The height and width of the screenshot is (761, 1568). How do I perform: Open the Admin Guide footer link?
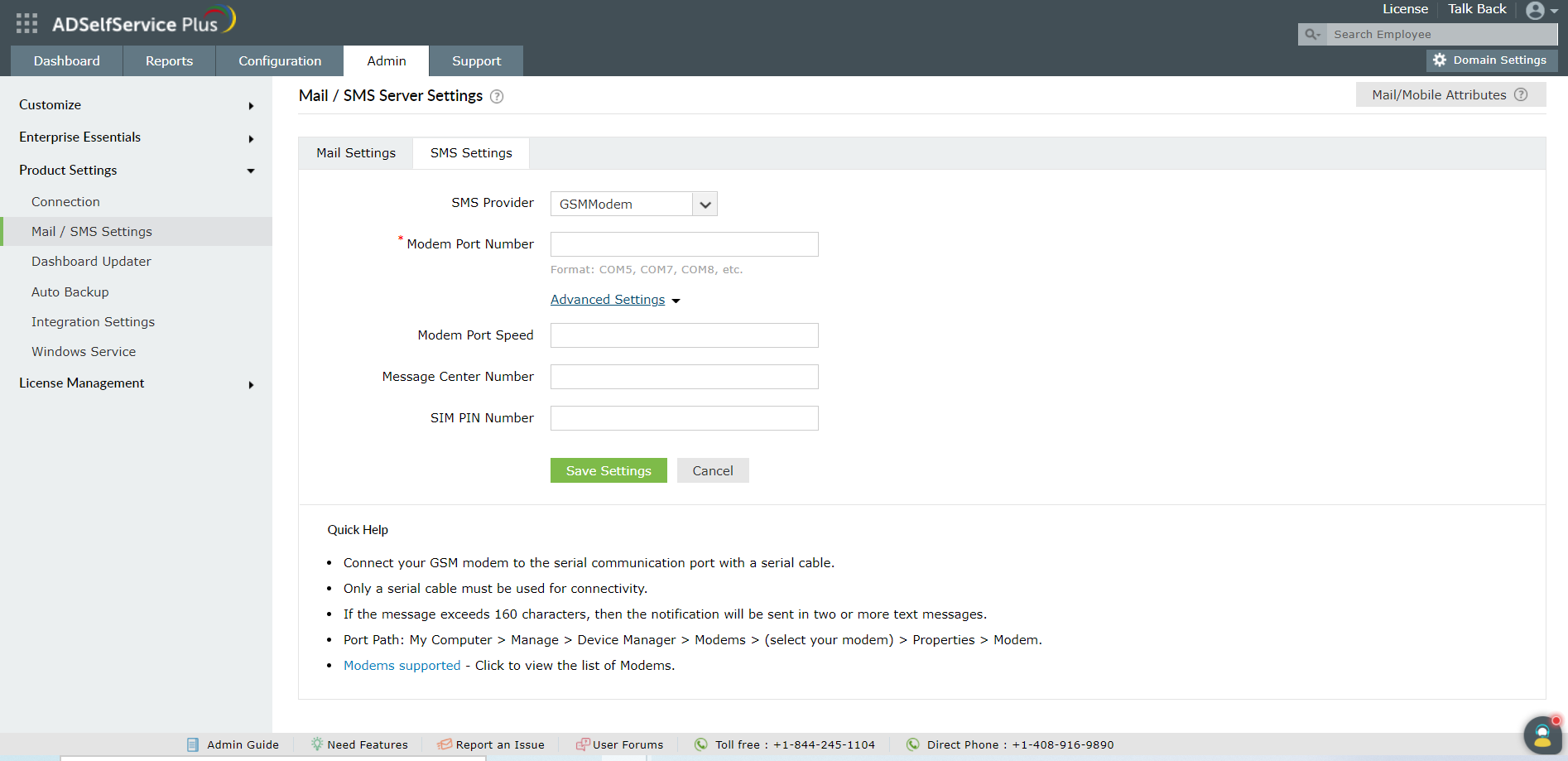tap(243, 745)
